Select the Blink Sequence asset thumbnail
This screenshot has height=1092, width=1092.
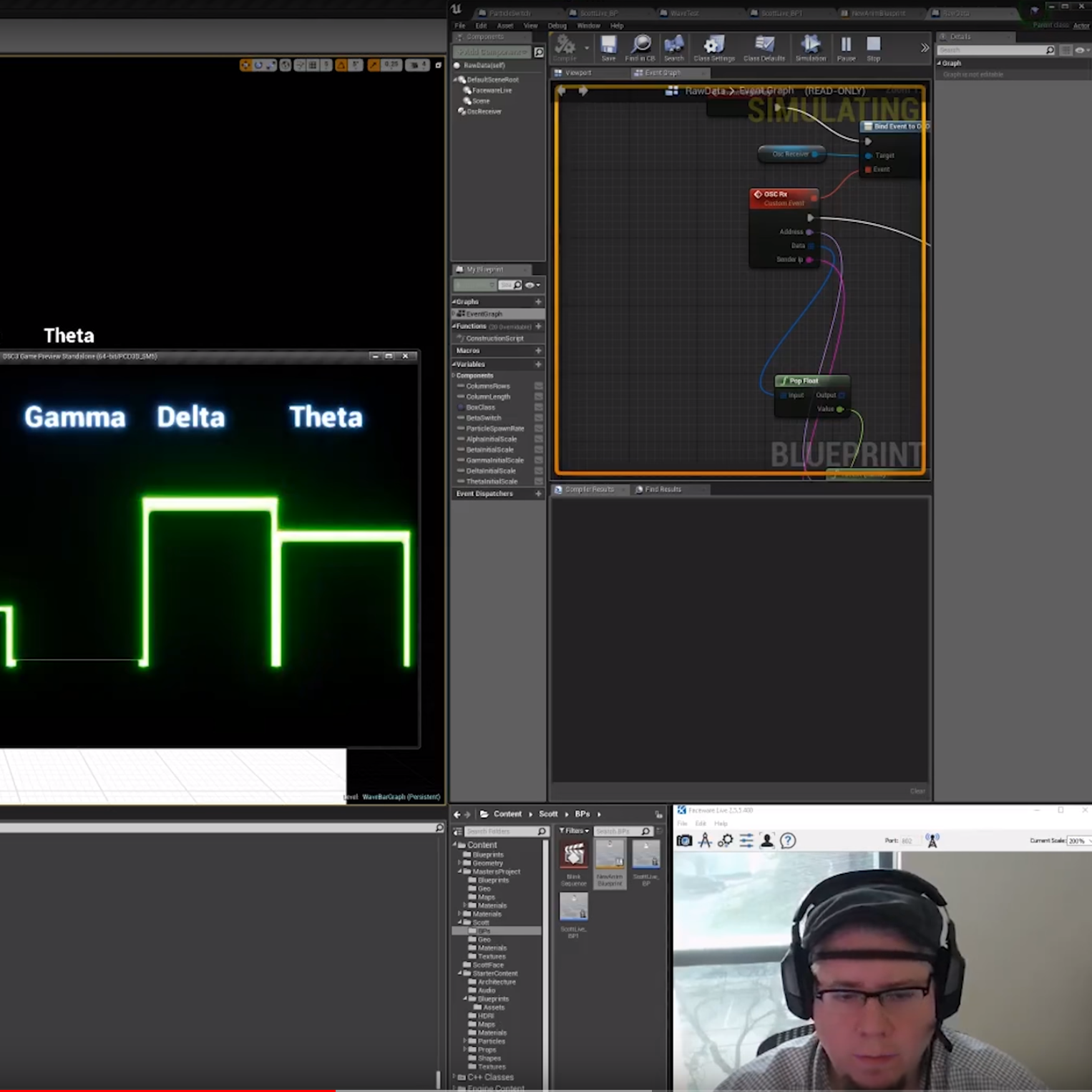tap(573, 856)
